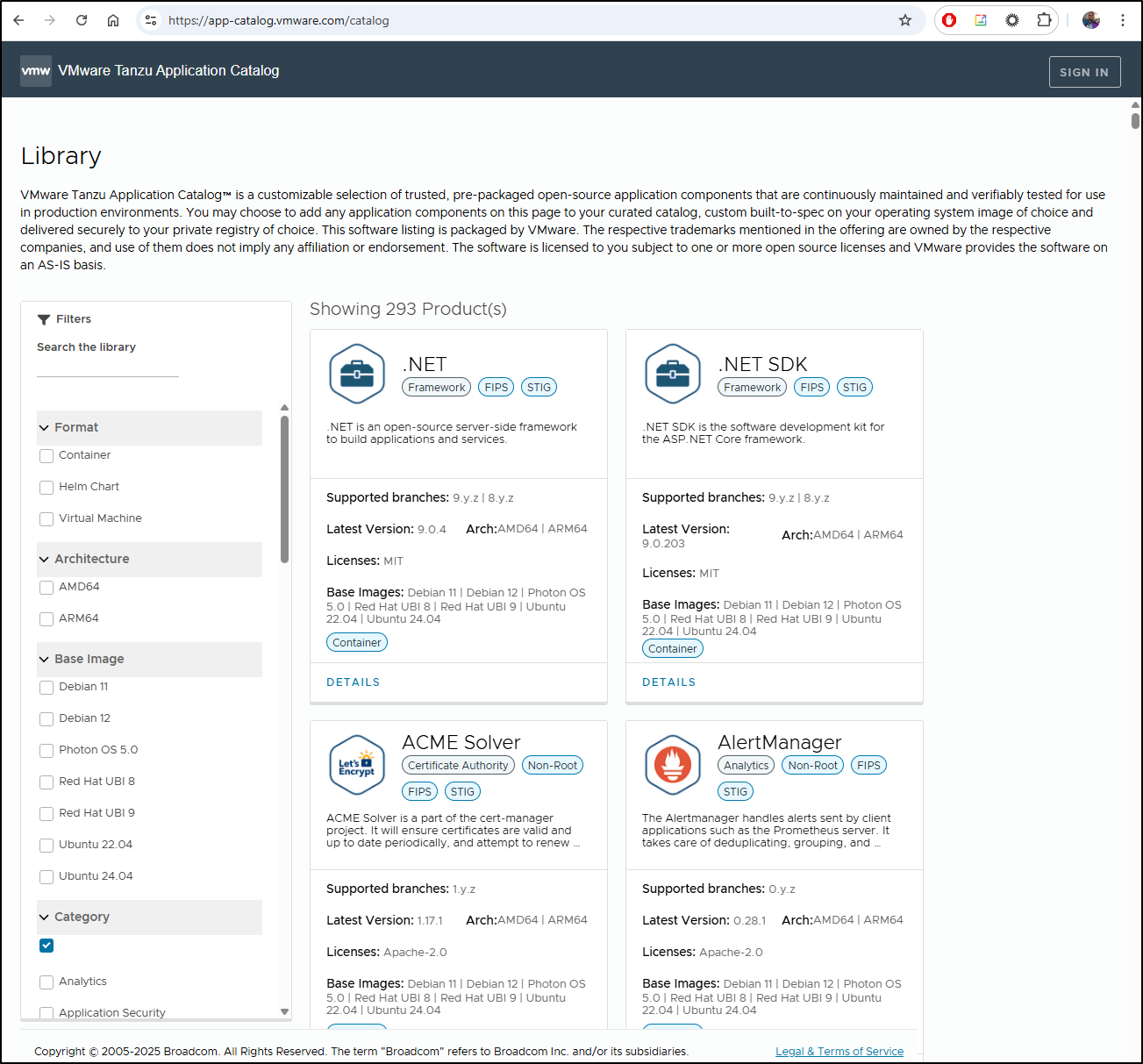
Task: Select the Debian 12 base image checkbox
Action: tap(46, 719)
